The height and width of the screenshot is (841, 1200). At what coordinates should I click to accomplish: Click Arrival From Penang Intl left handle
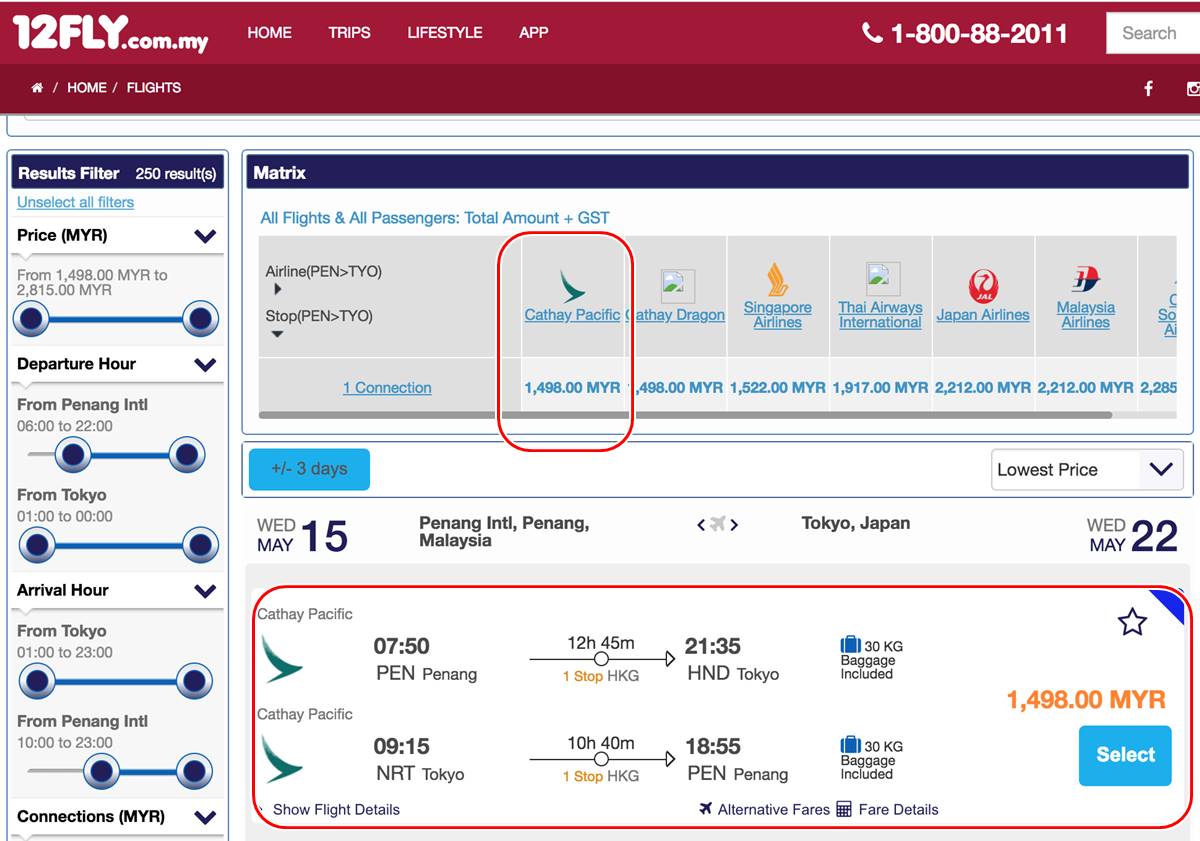(x=101, y=772)
